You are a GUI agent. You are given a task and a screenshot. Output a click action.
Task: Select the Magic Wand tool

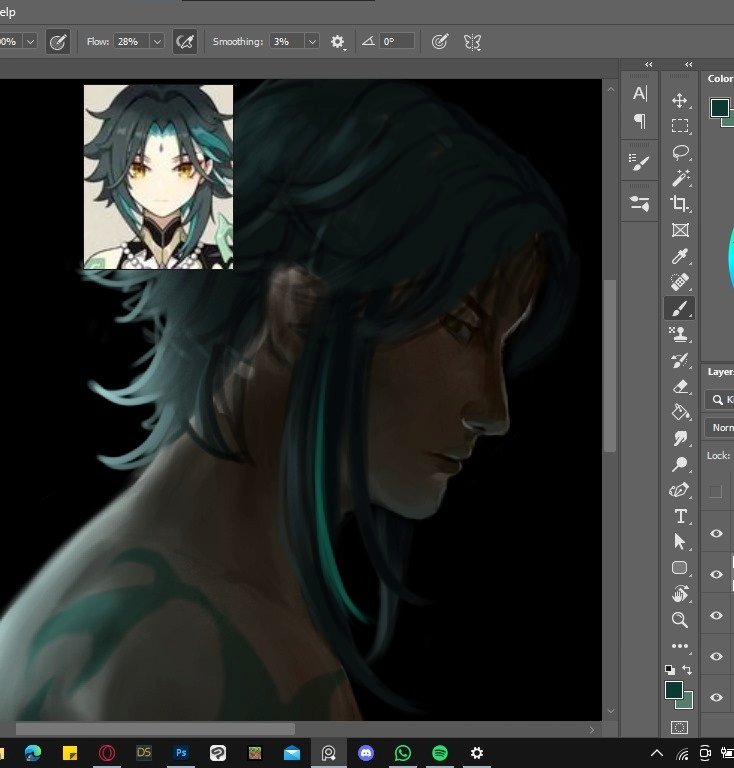680,178
